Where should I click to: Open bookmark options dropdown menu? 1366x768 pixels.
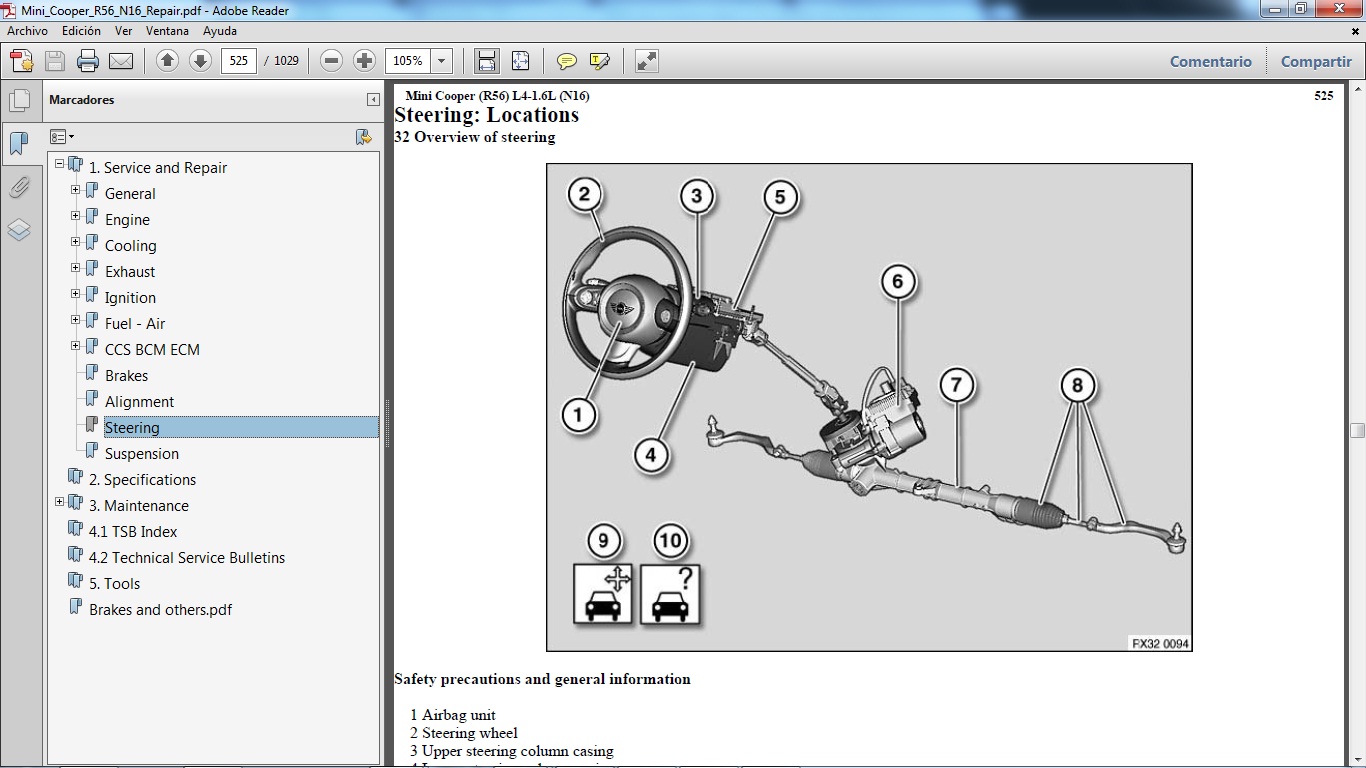62,137
